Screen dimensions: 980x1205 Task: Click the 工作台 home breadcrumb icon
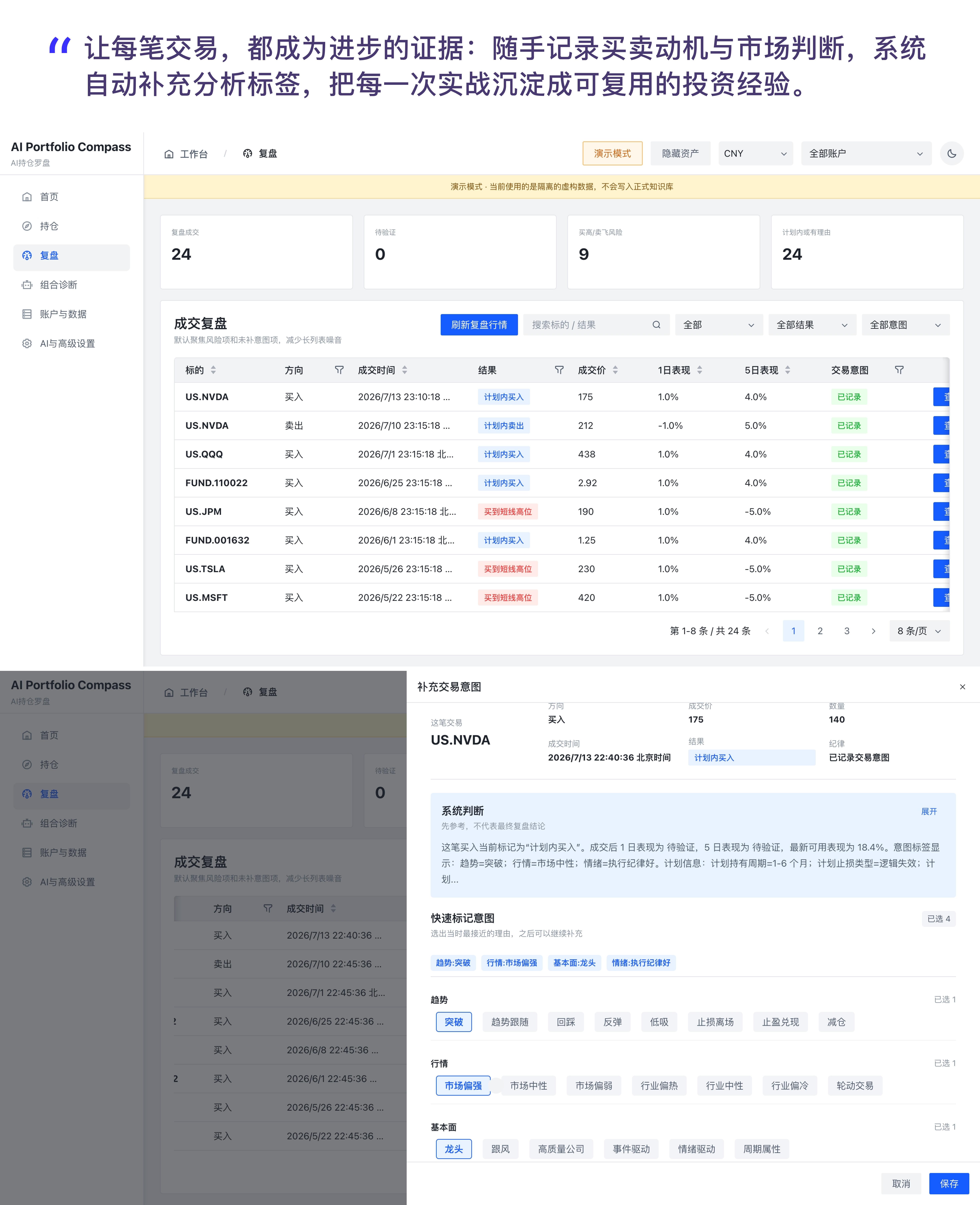click(169, 154)
